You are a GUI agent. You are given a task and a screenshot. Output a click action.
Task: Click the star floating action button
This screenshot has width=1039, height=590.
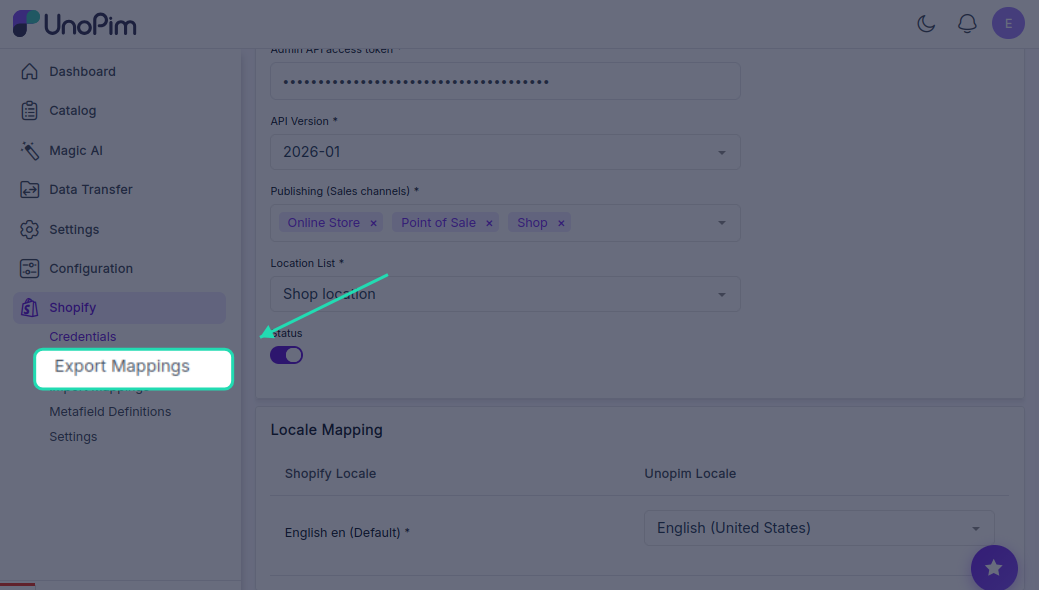pyautogui.click(x=994, y=567)
